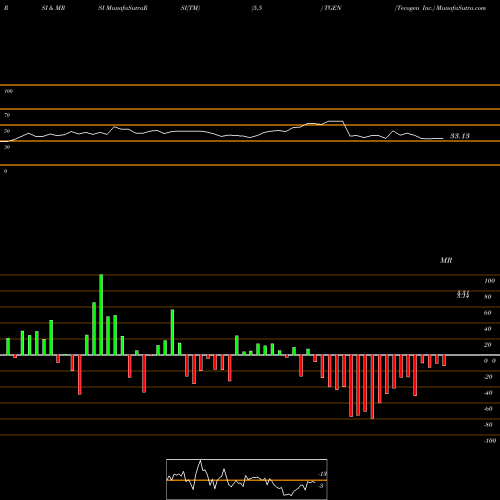Click the tallest green MR histogram bar
Screen dimensions: 500x500
[101, 315]
